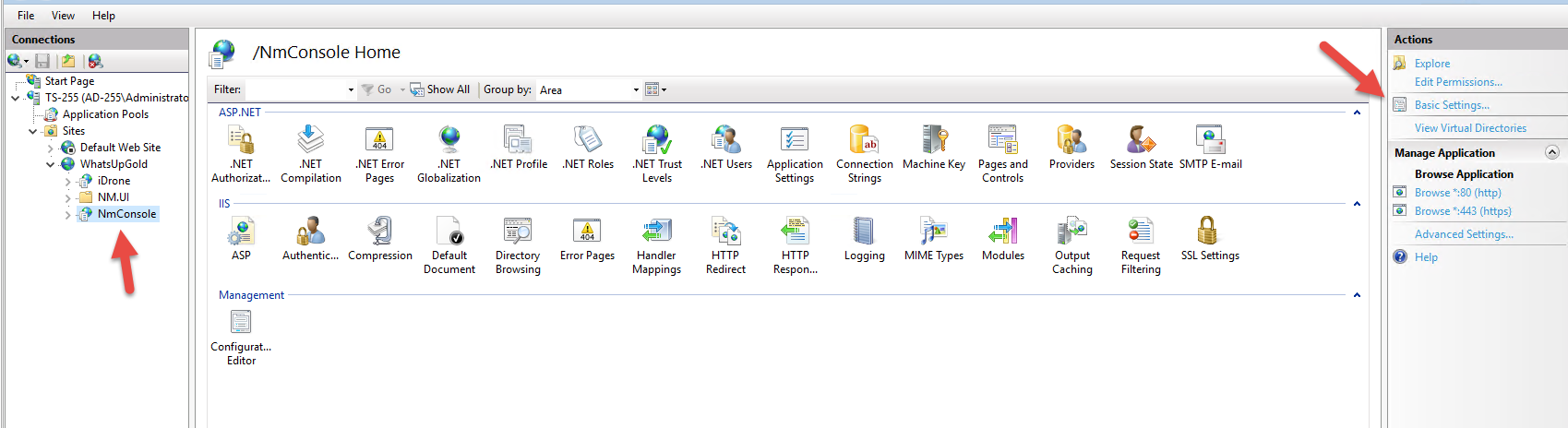Open the Group by Area dropdown

point(636,89)
